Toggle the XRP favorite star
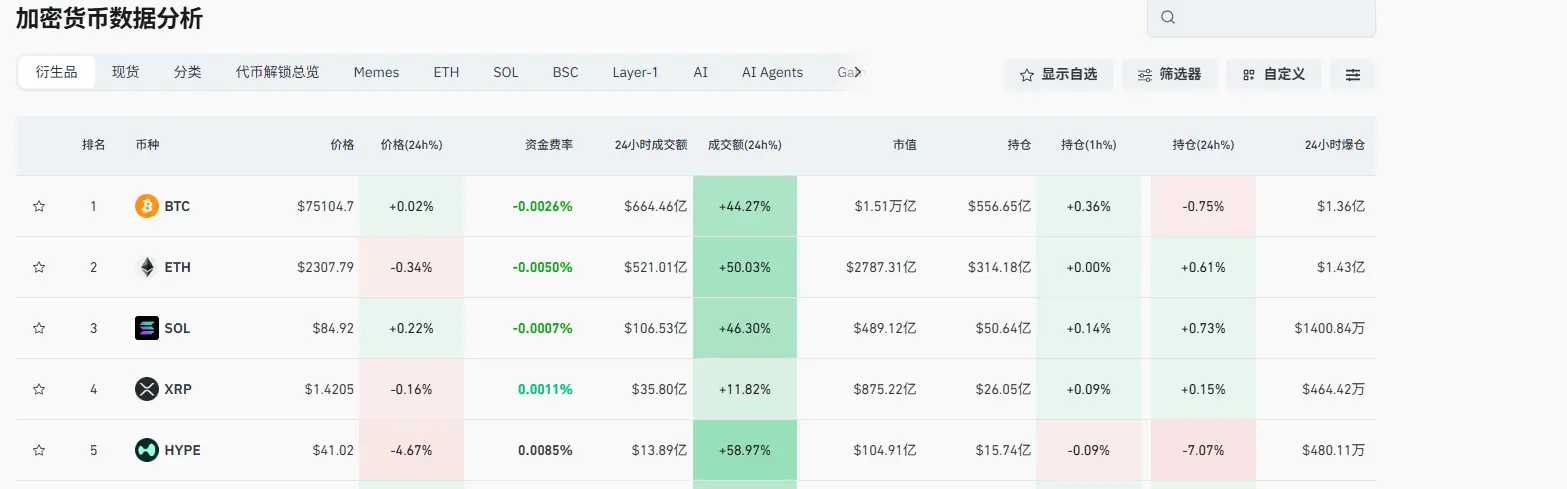The image size is (1567, 489). 39,390
